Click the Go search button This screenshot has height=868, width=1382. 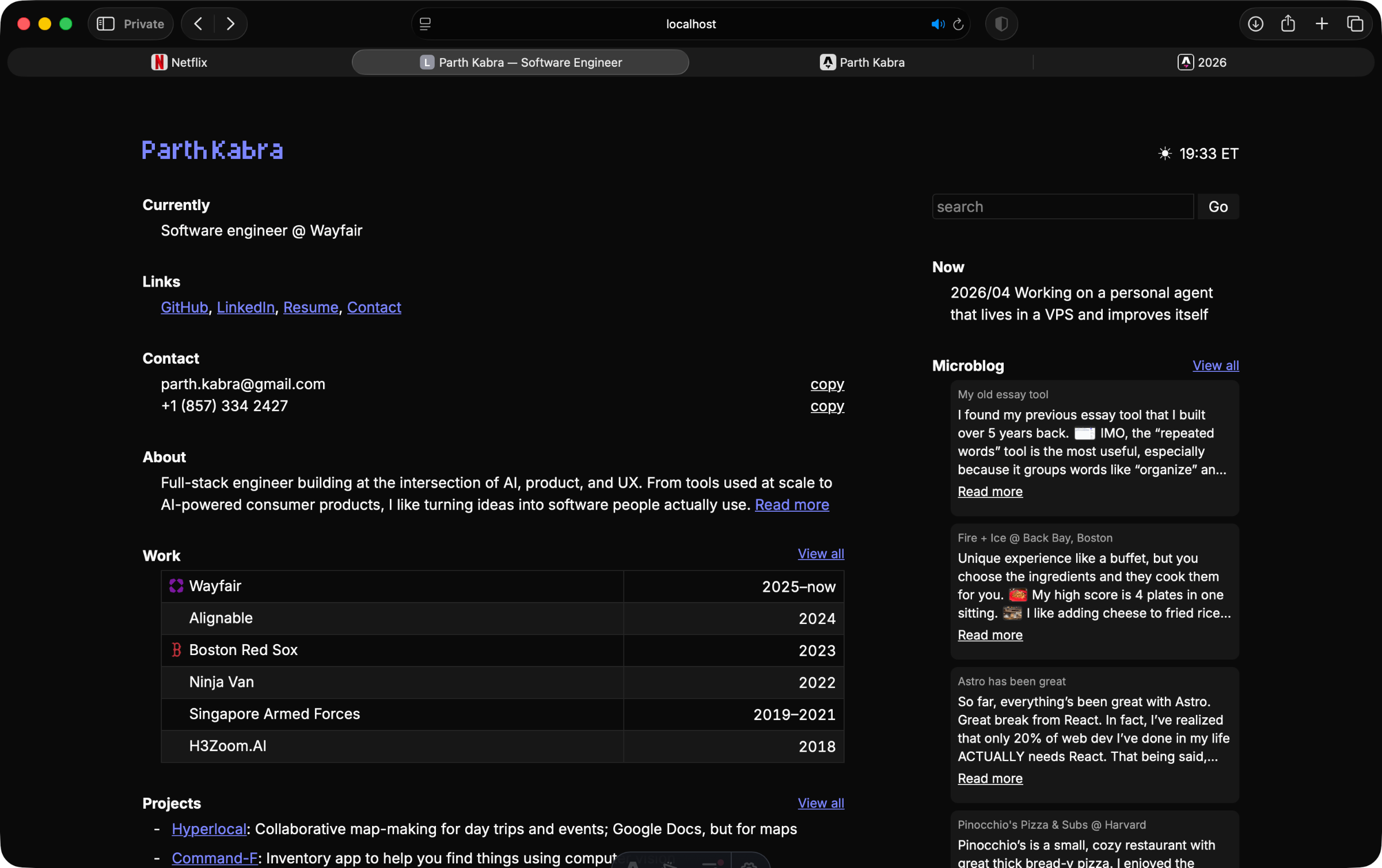click(1218, 206)
